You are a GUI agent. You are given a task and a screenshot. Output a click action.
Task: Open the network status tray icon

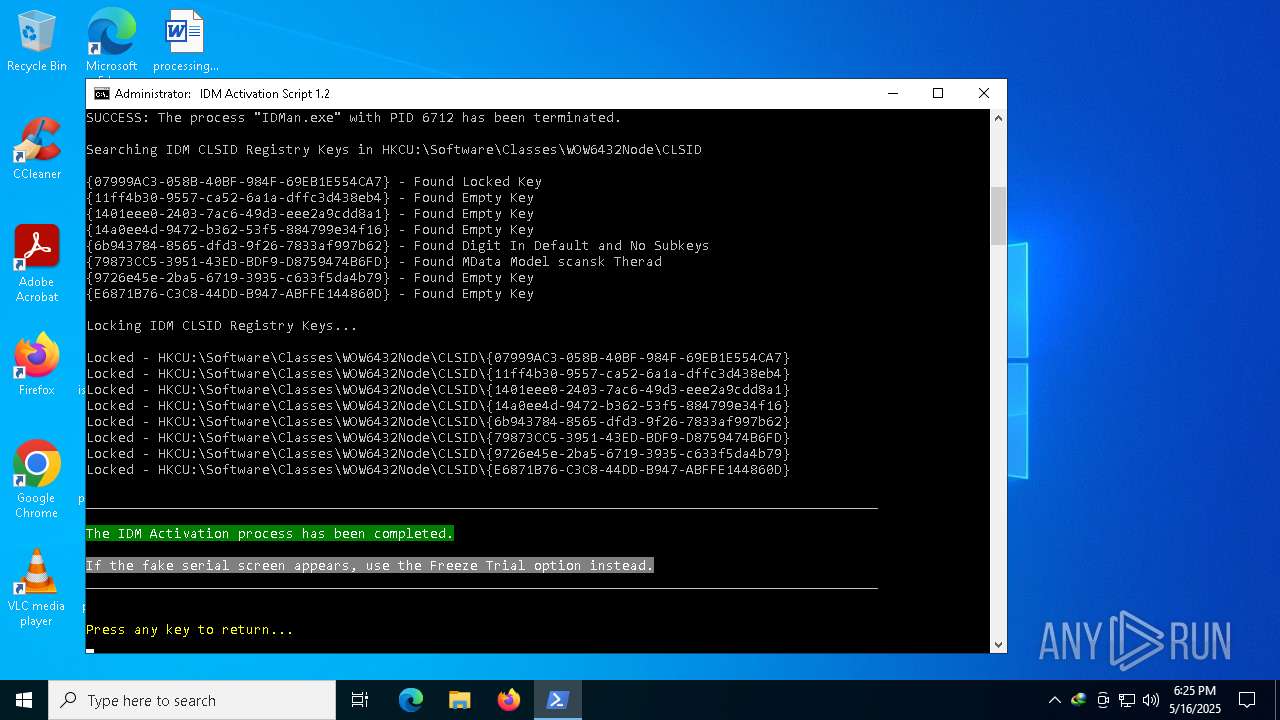click(1127, 700)
